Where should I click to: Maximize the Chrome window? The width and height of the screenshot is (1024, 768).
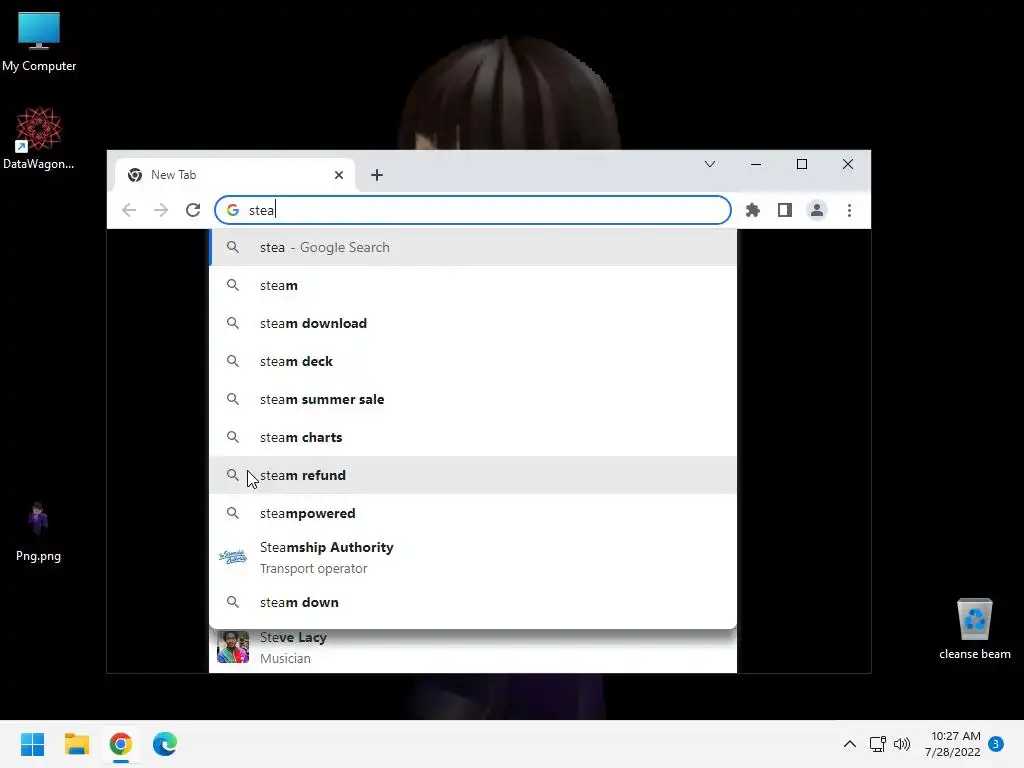click(802, 164)
